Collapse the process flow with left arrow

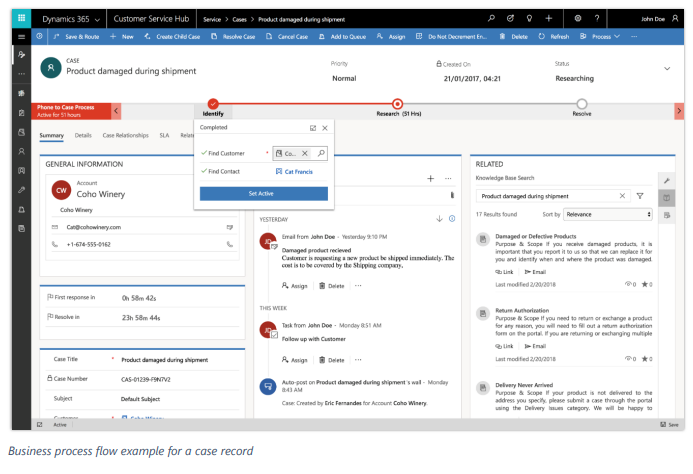pos(116,111)
